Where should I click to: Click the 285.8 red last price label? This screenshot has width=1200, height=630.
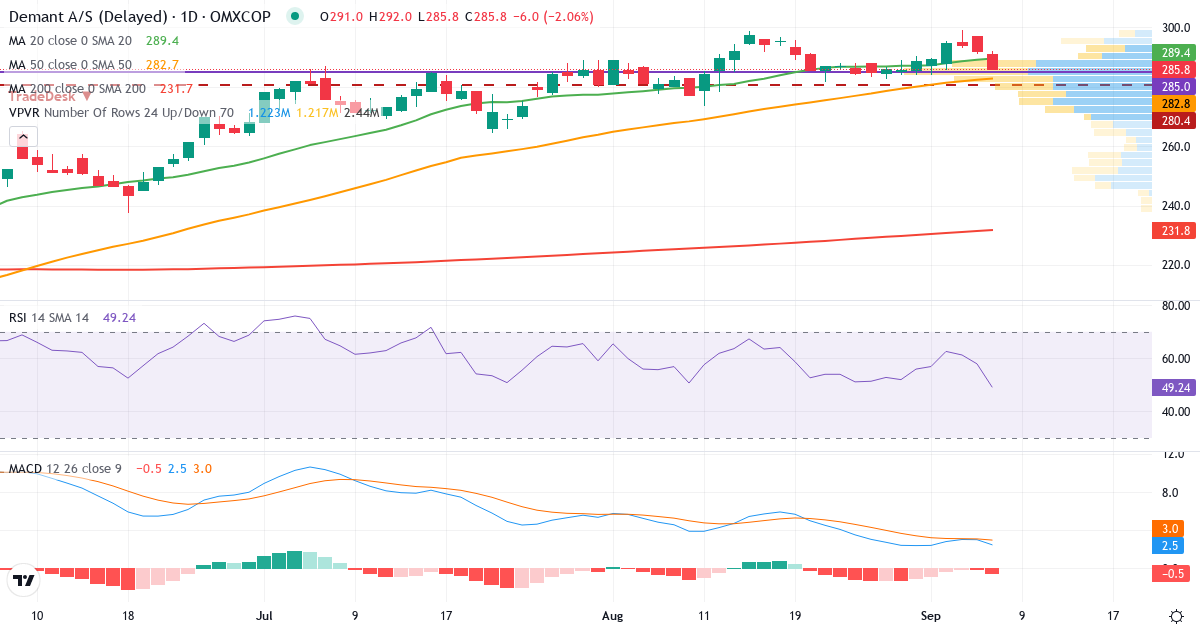tap(1174, 69)
